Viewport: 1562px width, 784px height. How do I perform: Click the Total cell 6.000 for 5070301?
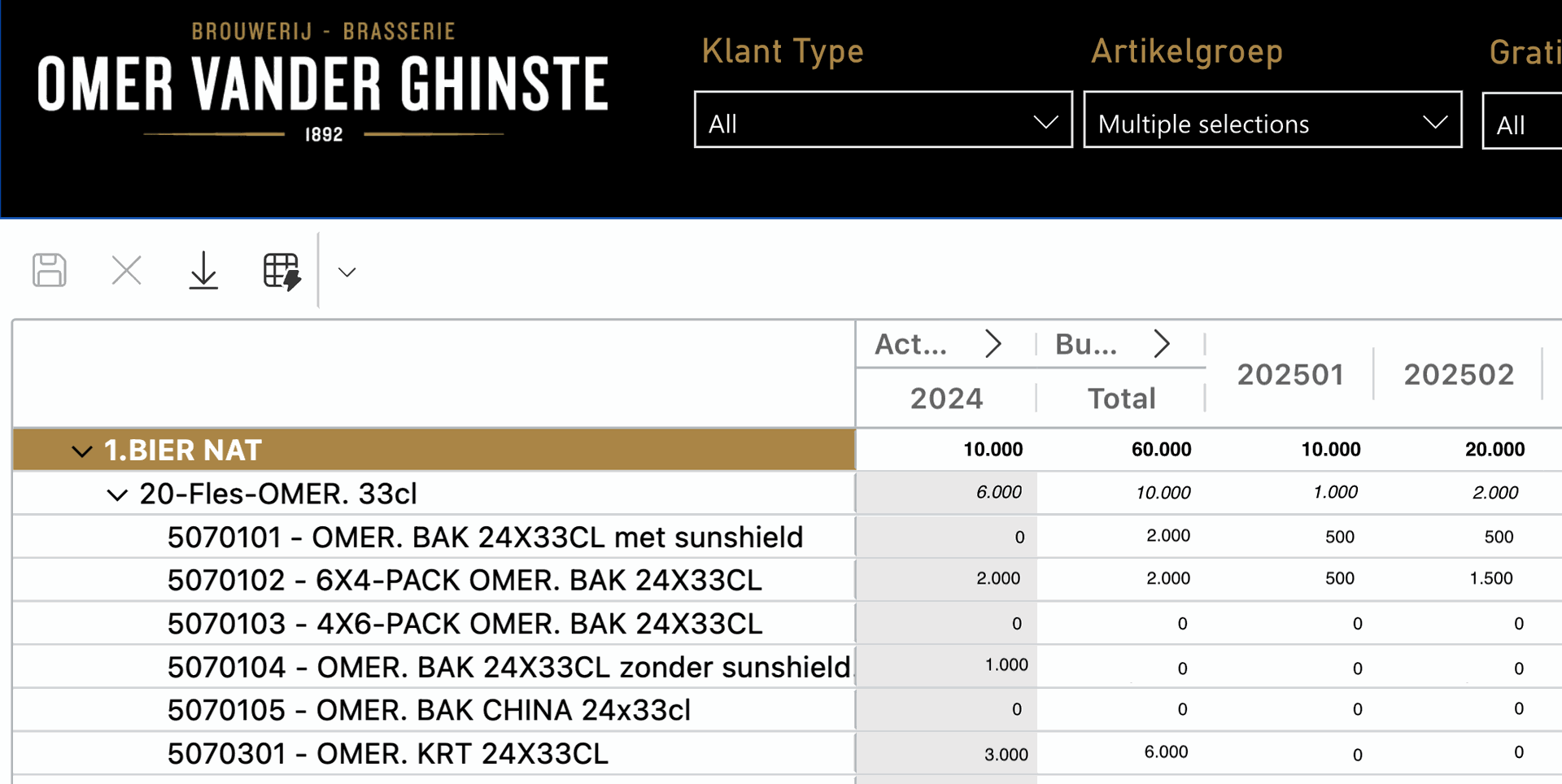pyautogui.click(x=1166, y=752)
